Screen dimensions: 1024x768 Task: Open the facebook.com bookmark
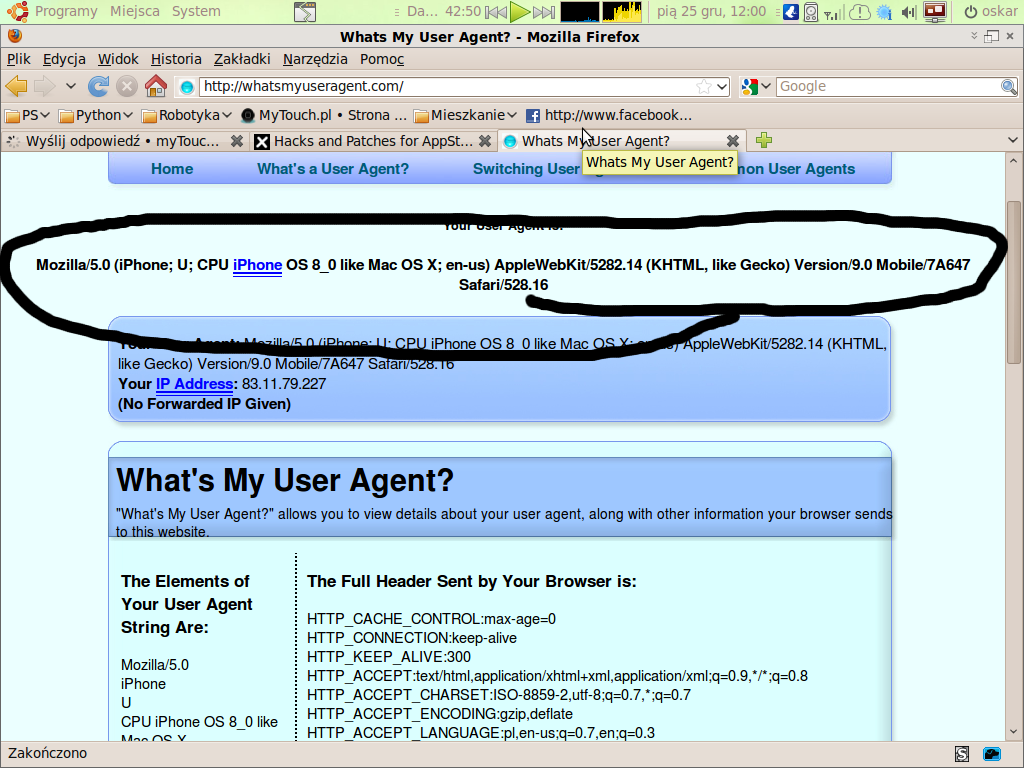[609, 116]
